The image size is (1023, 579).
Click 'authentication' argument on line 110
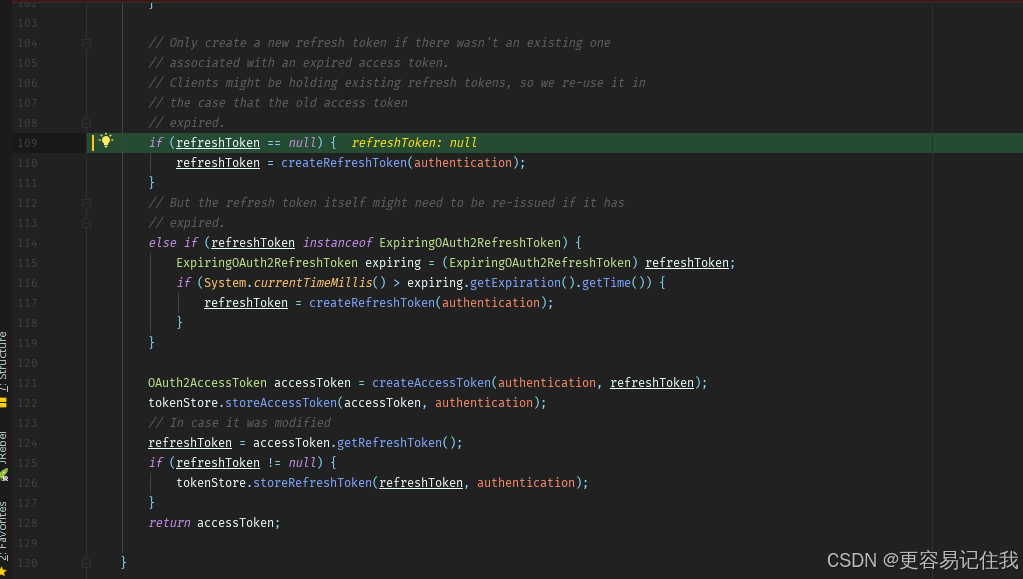(x=463, y=163)
